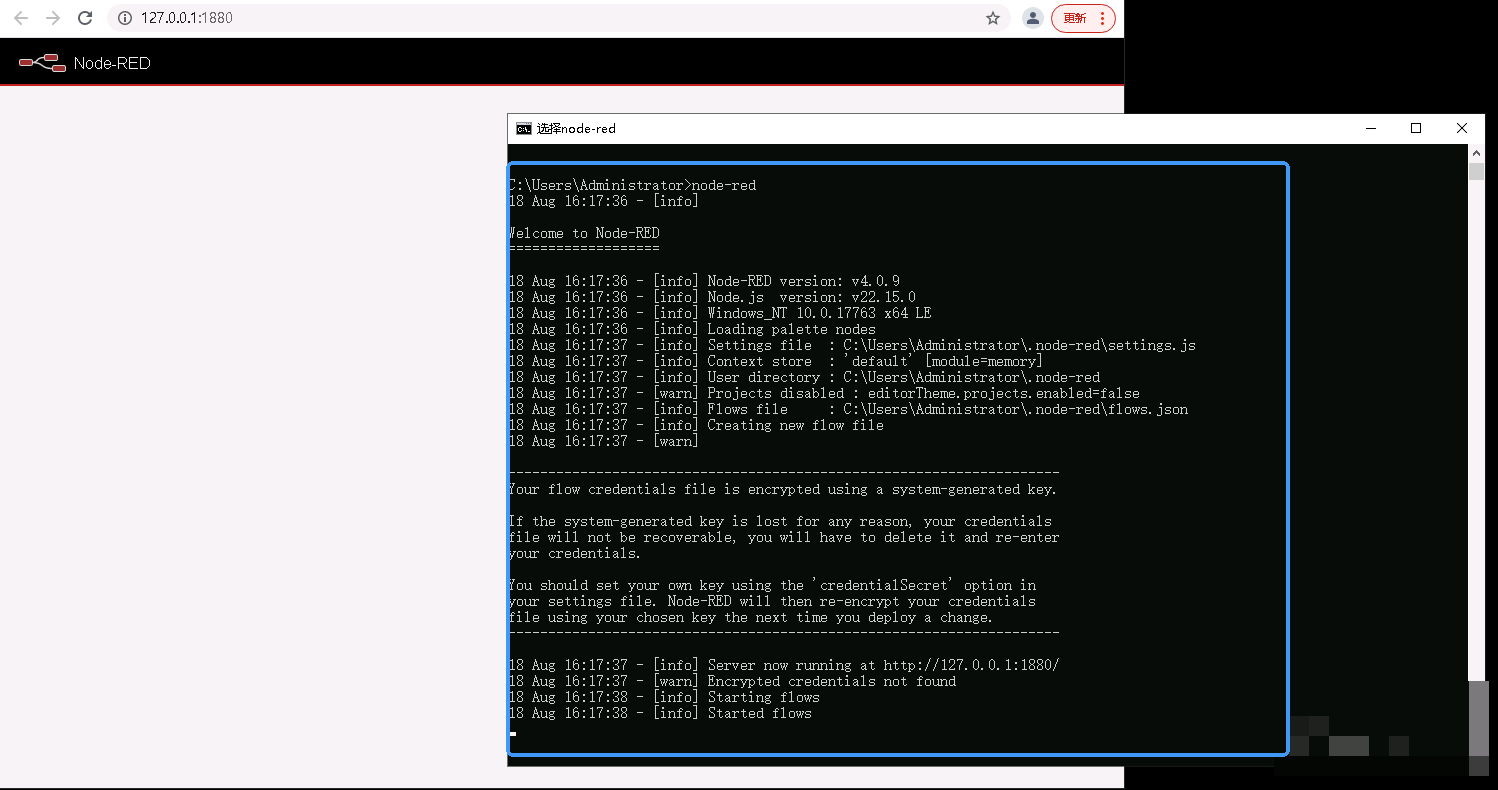Click the 'Node.js version: v22.15.0' line
The image size is (1498, 790).
point(712,297)
